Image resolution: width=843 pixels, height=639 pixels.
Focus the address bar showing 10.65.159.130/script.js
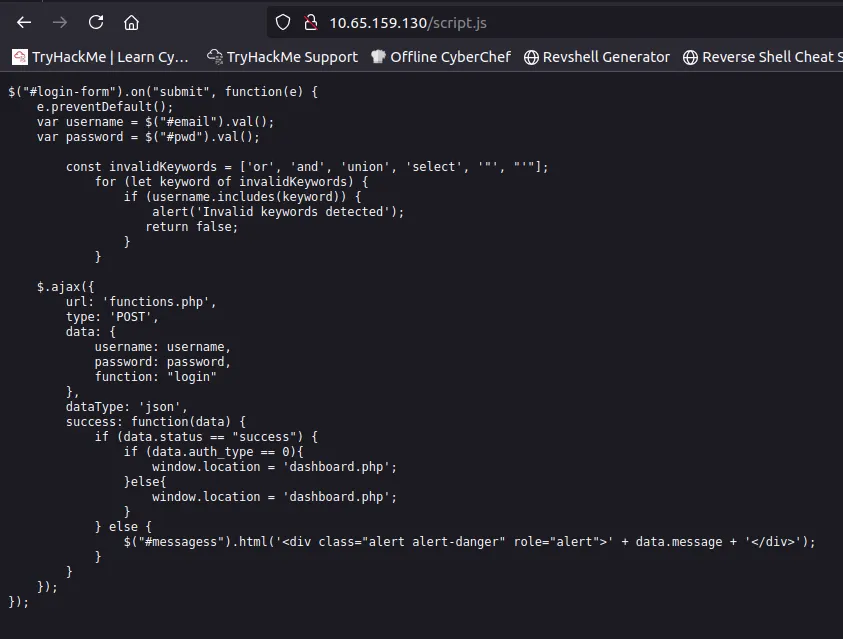coord(500,22)
